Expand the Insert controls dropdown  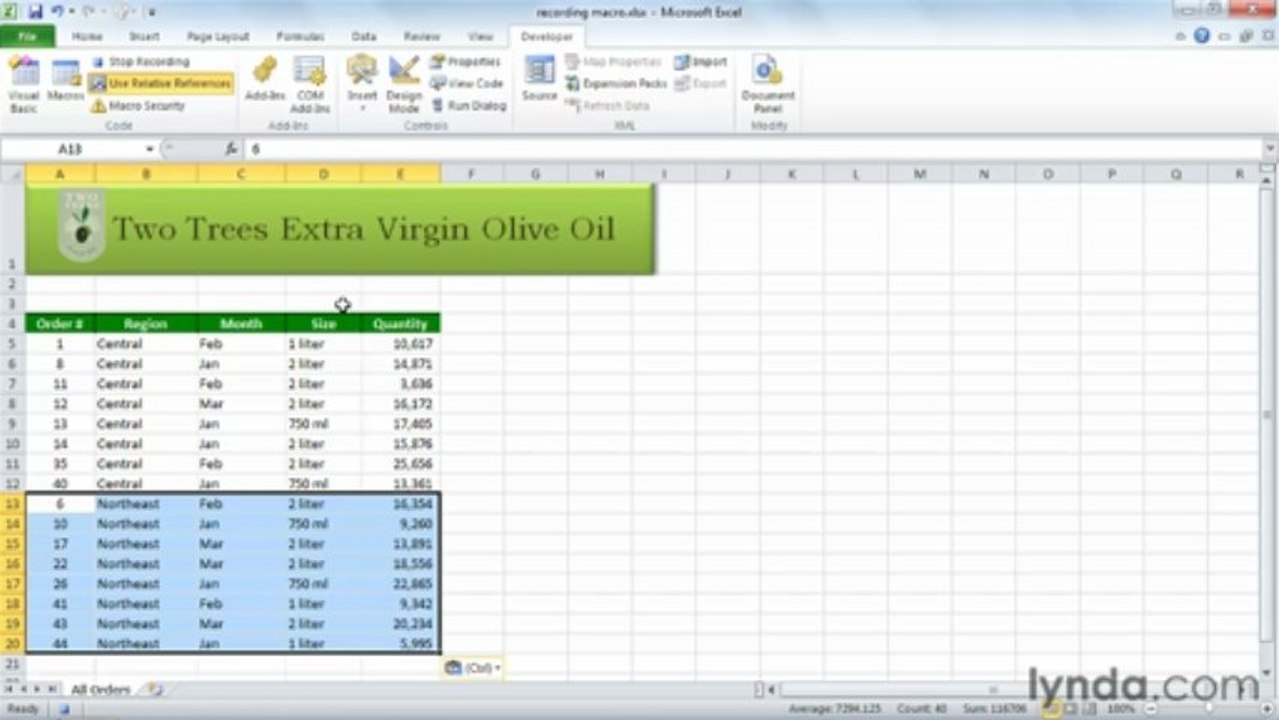click(362, 84)
